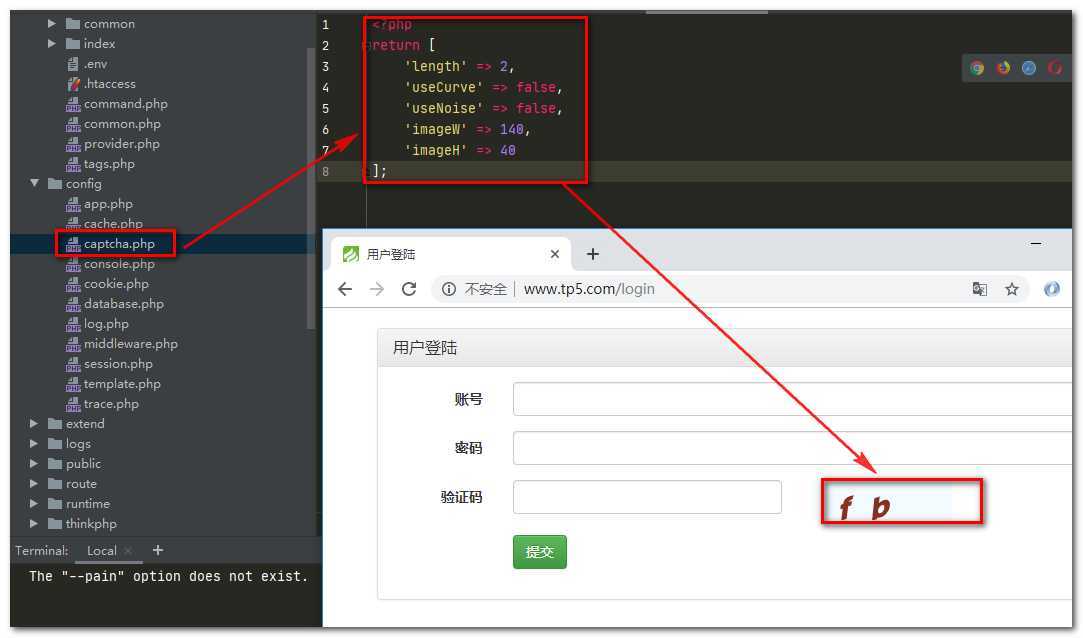Open tags.php in project tree
Screen dimensions: 1083x638
coord(109,164)
